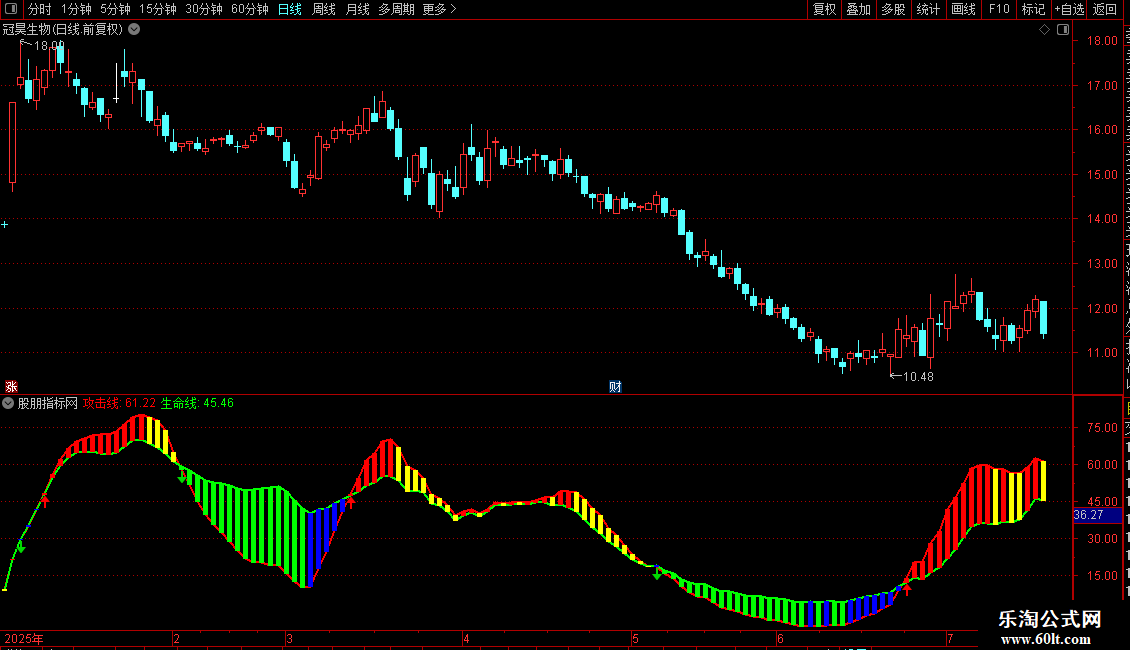This screenshot has height=650, width=1130.
Task: Click the red 涨 marker icon
Action: pos(11,387)
